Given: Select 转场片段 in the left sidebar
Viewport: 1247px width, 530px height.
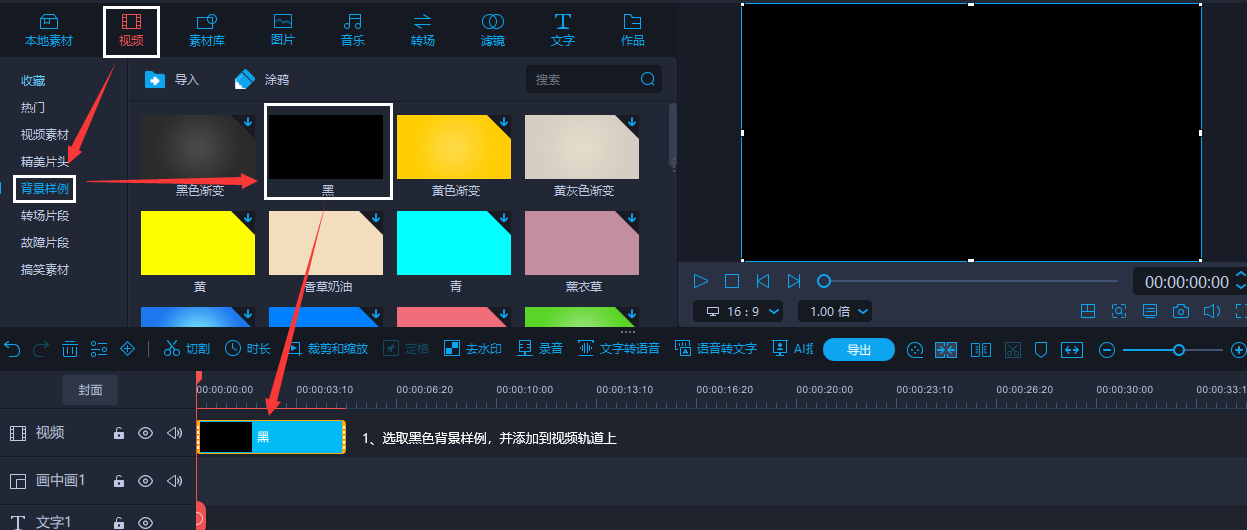Looking at the screenshot, I should point(45,216).
